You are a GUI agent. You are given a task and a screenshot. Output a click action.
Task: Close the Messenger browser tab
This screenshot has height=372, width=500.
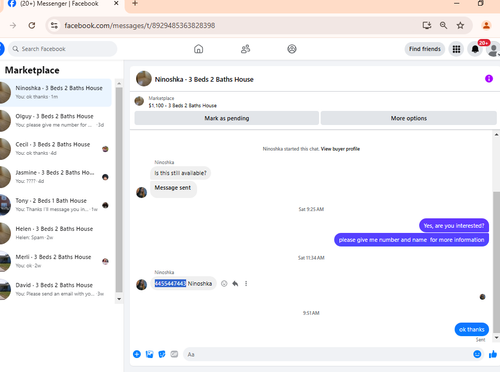(x=116, y=3)
